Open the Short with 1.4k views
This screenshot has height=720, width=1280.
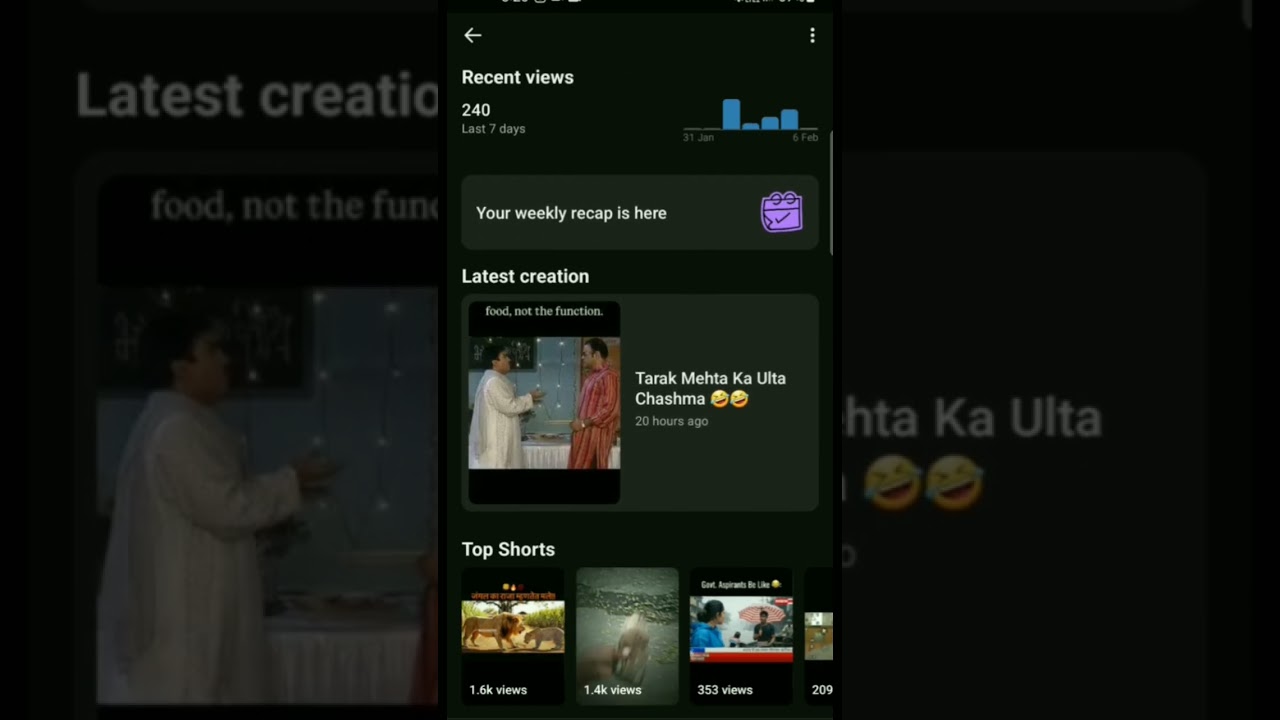(x=627, y=636)
